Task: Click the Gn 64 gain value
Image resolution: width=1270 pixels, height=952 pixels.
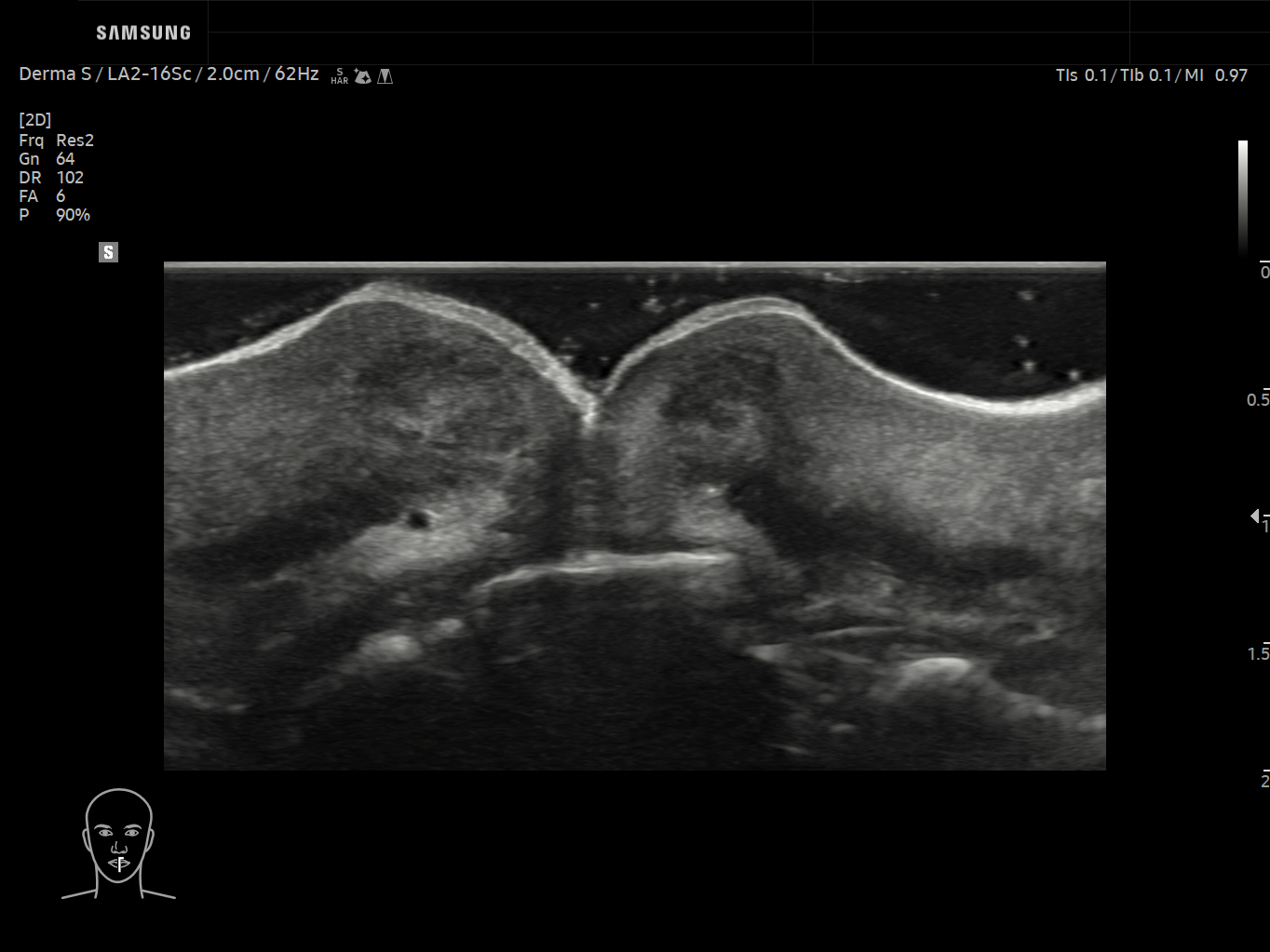Action: click(x=47, y=159)
